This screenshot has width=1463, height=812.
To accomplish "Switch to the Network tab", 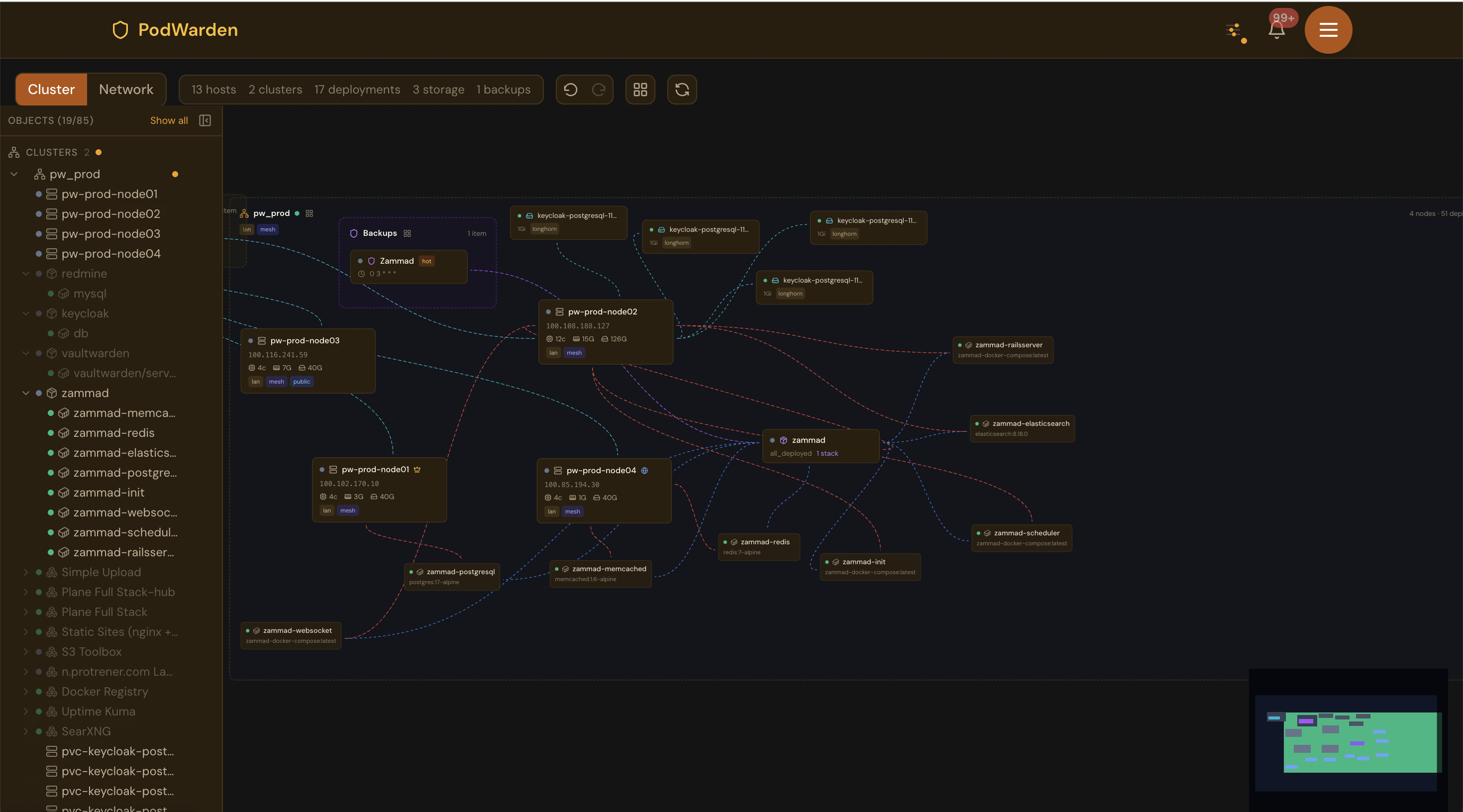I will coord(126,90).
